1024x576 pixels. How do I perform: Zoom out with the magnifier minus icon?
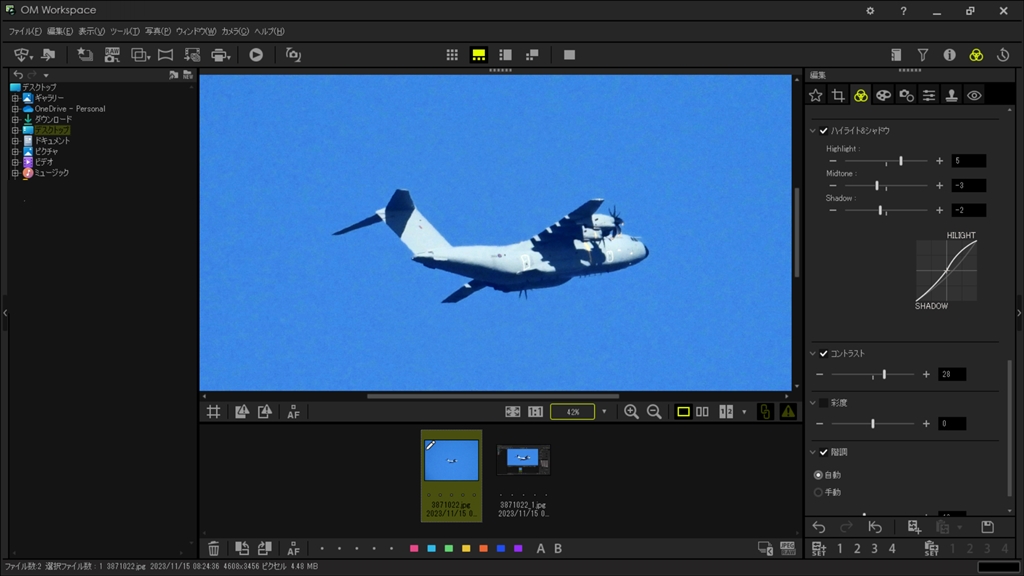click(x=654, y=411)
